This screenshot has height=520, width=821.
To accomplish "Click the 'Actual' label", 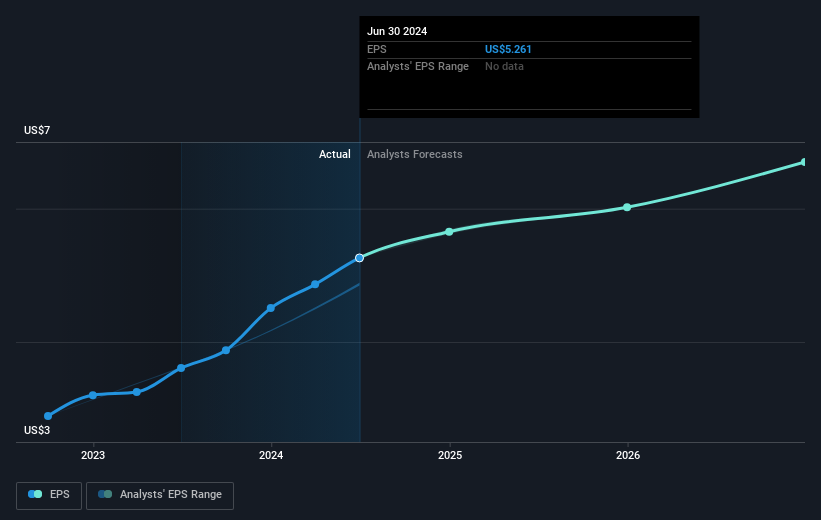I will (x=335, y=154).
